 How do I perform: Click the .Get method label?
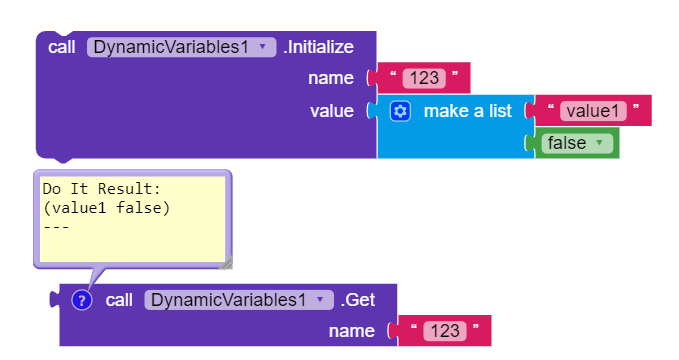[358, 300]
